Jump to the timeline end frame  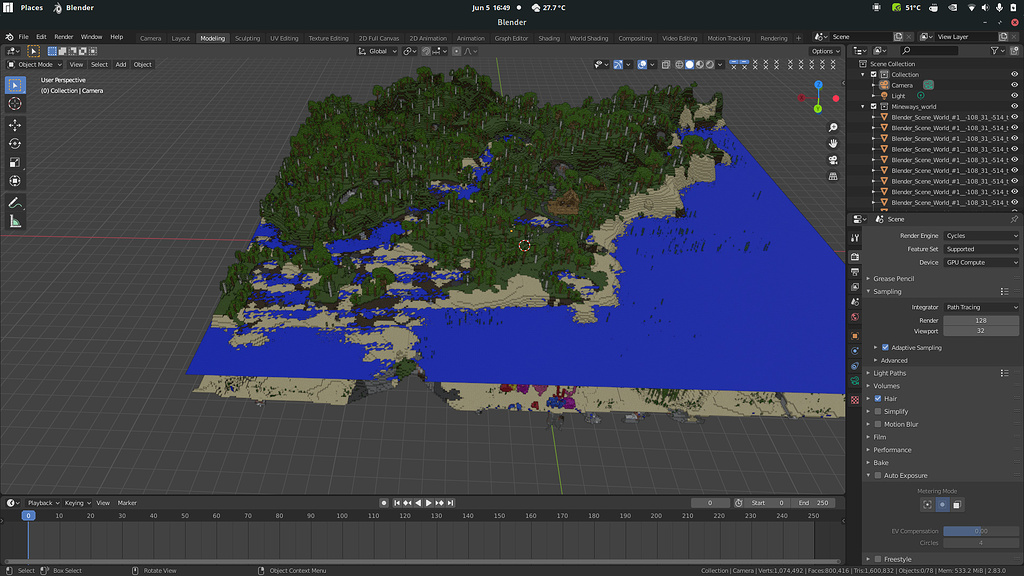click(x=451, y=503)
